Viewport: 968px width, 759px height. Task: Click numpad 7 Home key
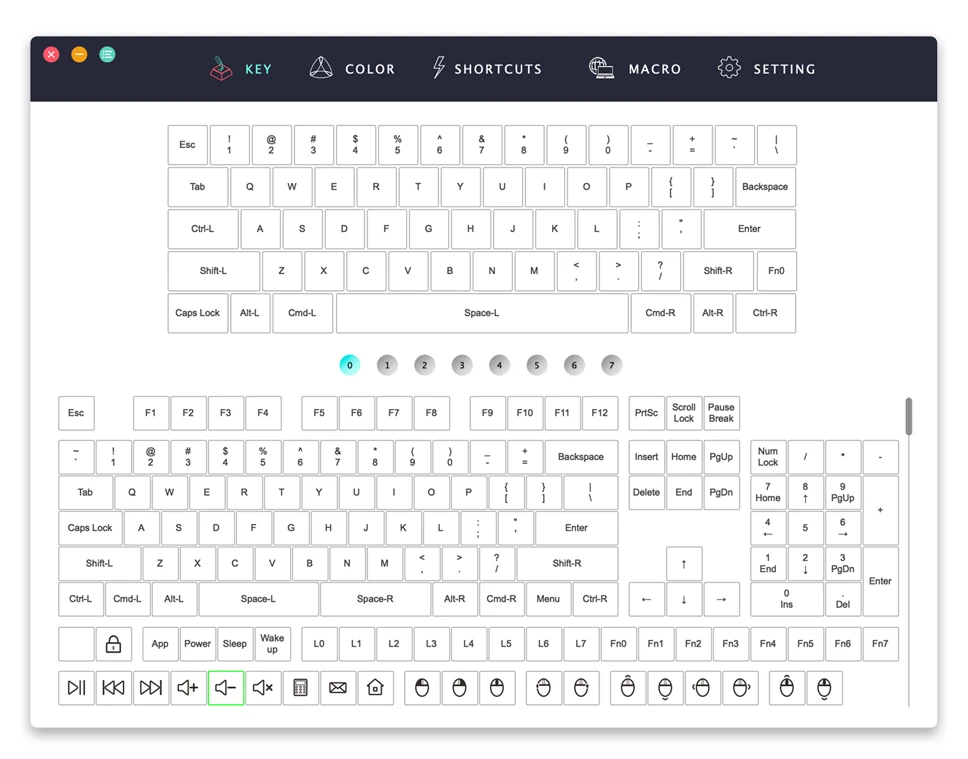[x=768, y=493]
